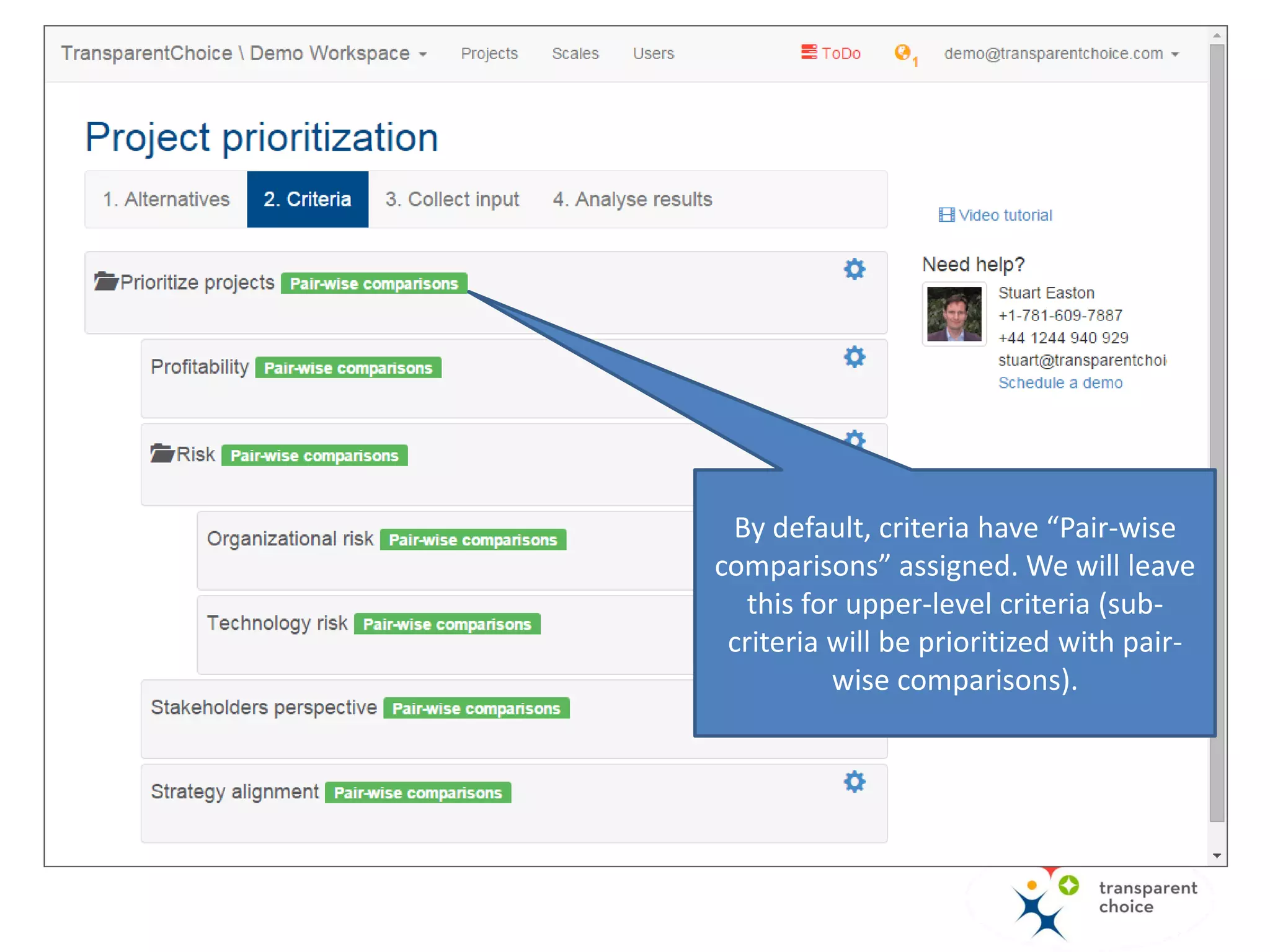Open the Projects menu item
Image resolution: width=1270 pixels, height=952 pixels.
pos(489,54)
